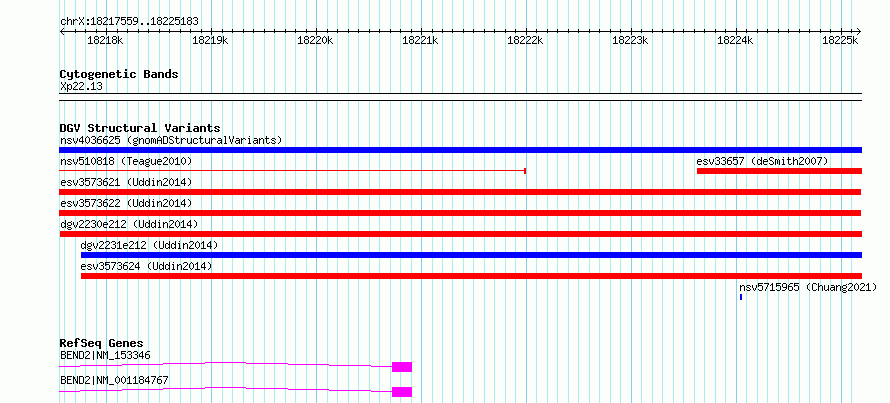Click the red esv33657 variant bar

pos(779,171)
